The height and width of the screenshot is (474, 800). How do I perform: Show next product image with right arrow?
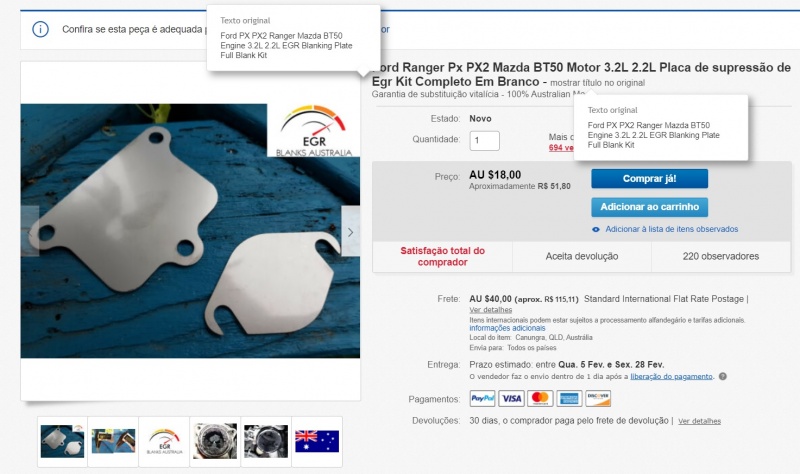pyautogui.click(x=351, y=232)
